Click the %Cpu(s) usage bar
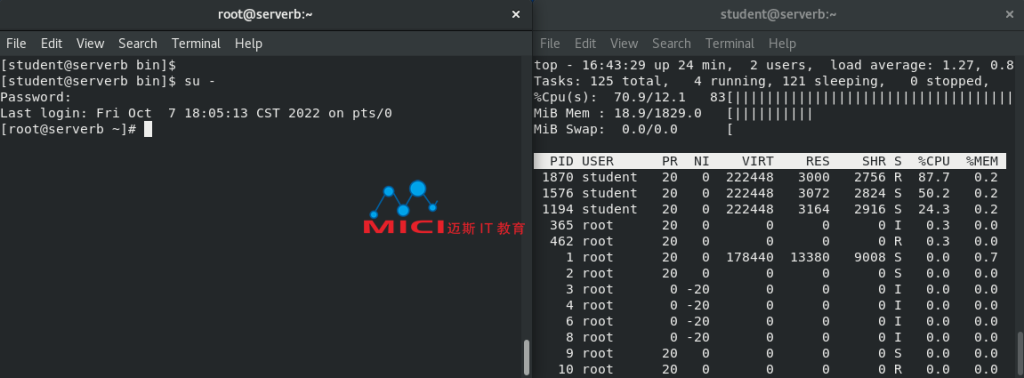 click(870, 98)
